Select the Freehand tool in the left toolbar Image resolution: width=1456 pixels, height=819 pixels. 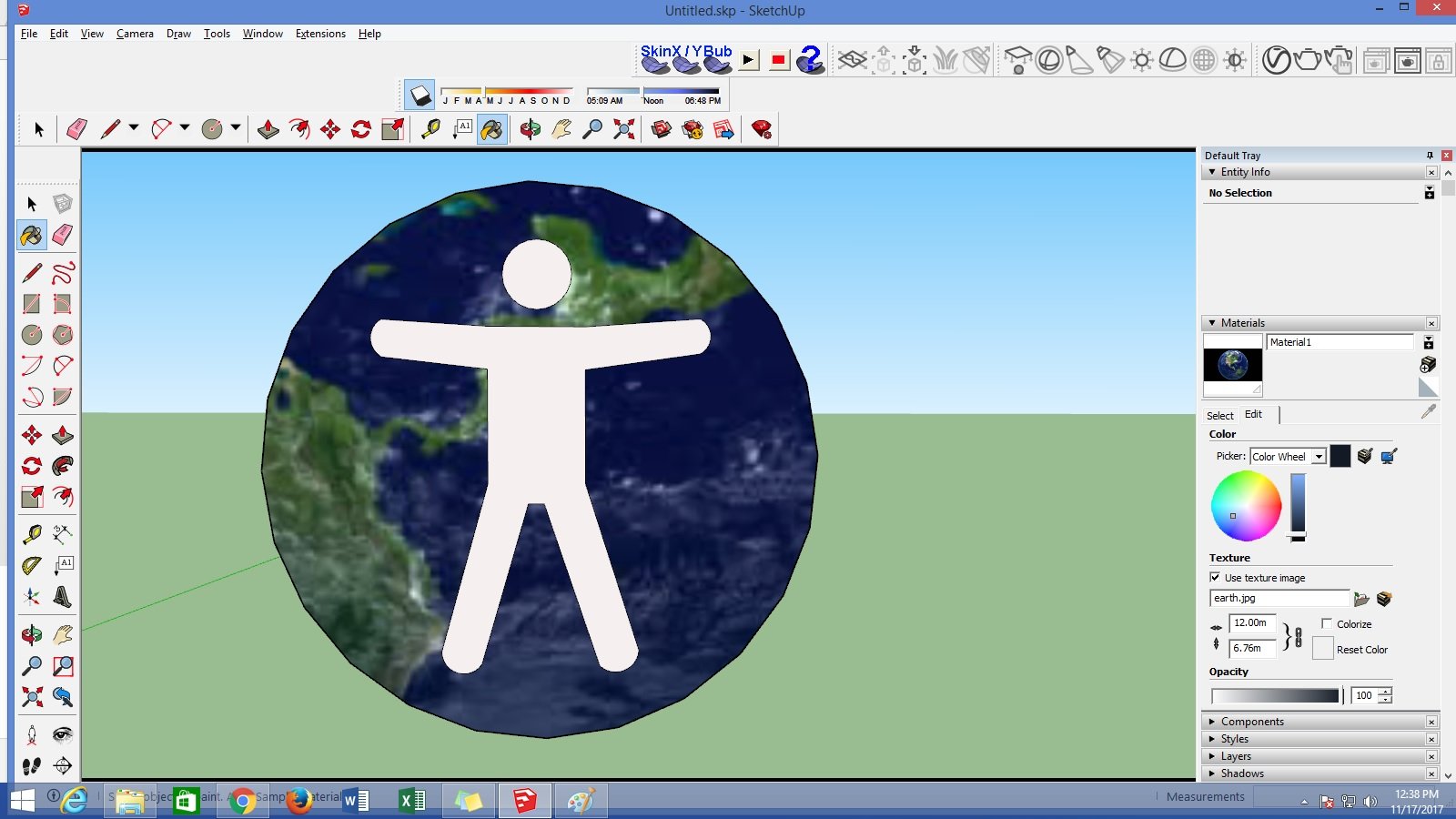tap(63, 273)
